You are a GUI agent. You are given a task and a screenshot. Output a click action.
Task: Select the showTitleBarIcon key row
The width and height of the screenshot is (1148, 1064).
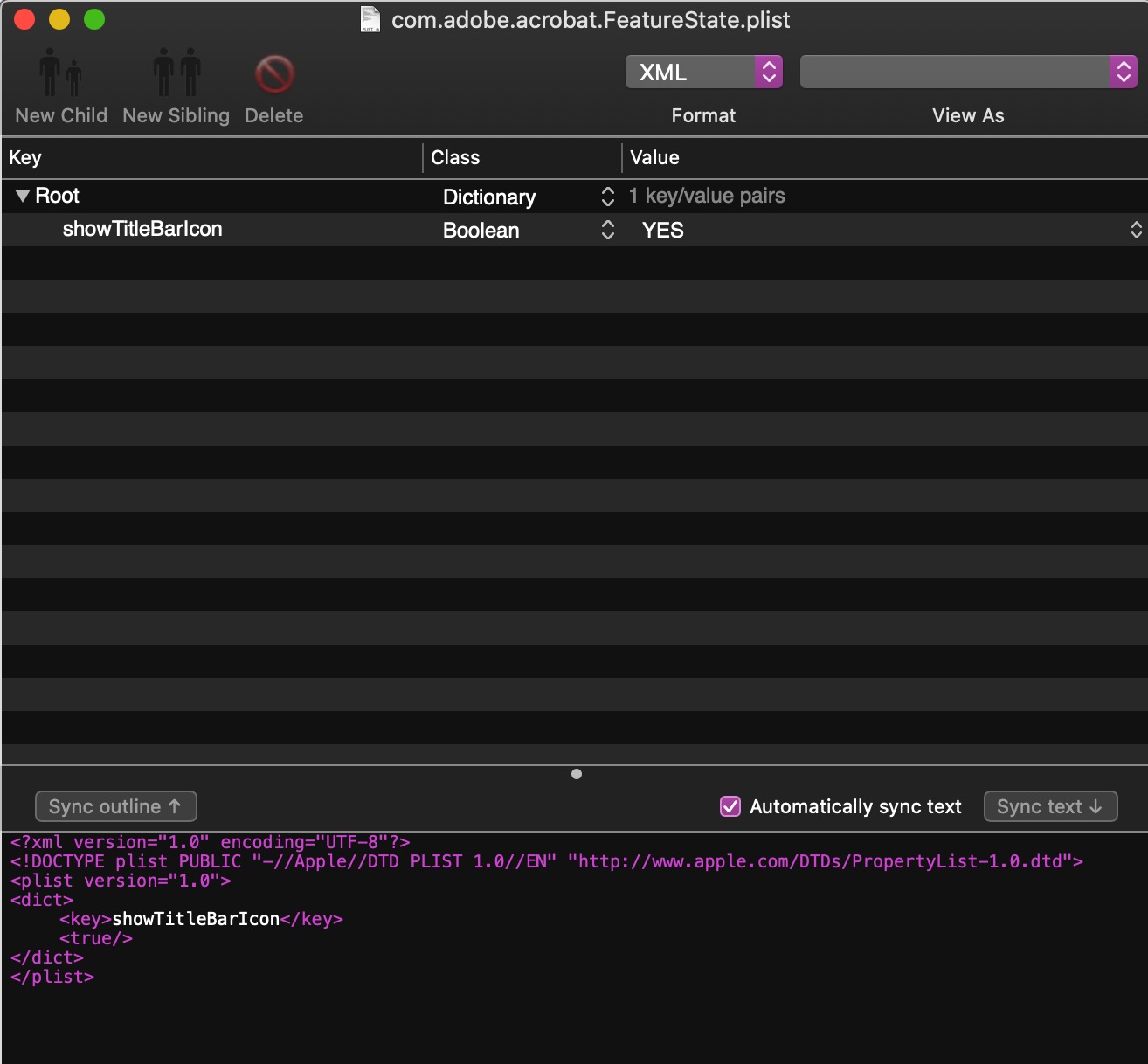click(574, 230)
